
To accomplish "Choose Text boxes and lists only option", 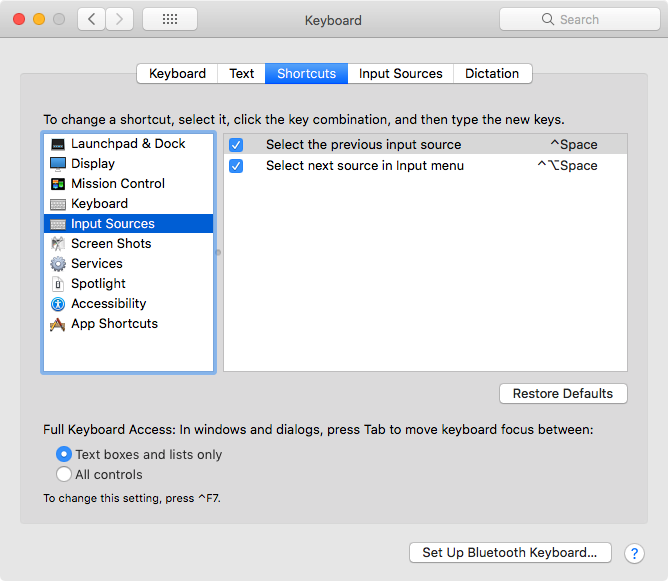I will coord(64,454).
